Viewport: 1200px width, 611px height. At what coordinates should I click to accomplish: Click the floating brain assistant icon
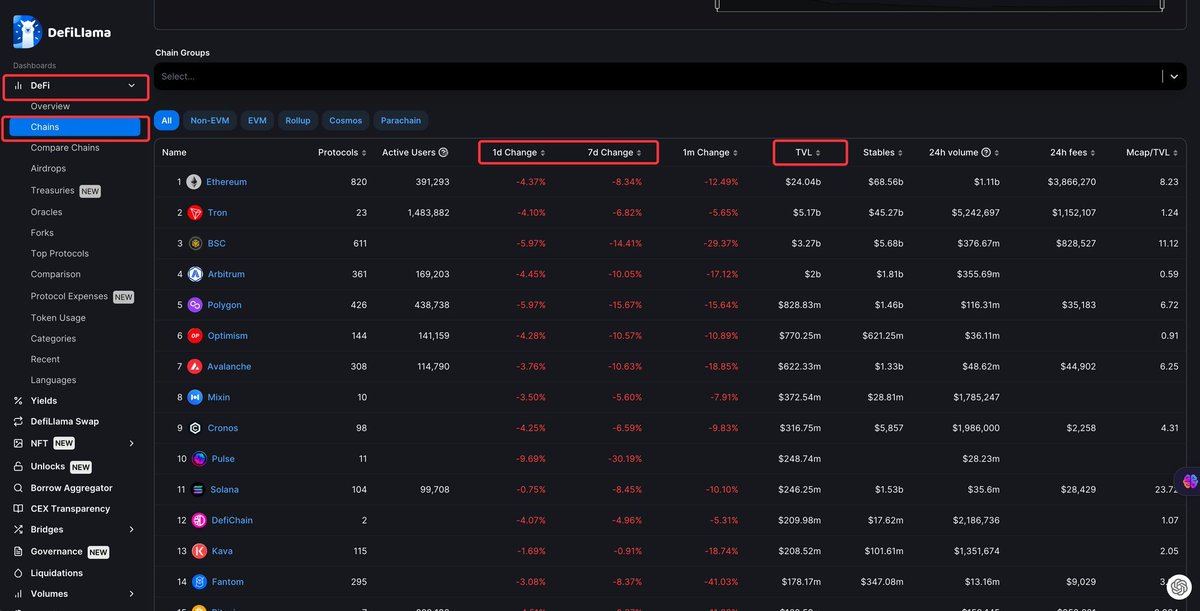[1190, 481]
